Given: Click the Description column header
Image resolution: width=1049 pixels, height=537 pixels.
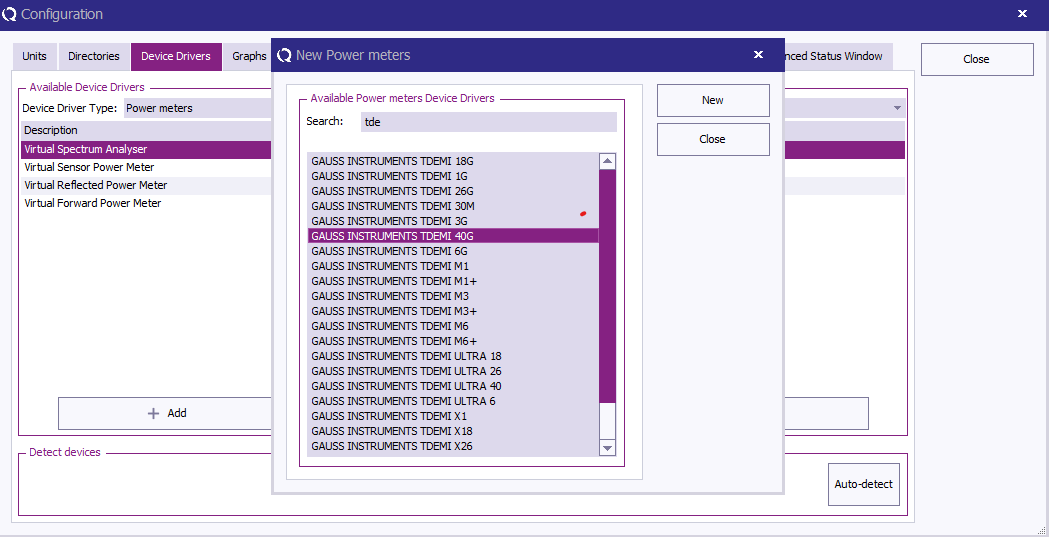Looking at the screenshot, I should pyautogui.click(x=147, y=130).
